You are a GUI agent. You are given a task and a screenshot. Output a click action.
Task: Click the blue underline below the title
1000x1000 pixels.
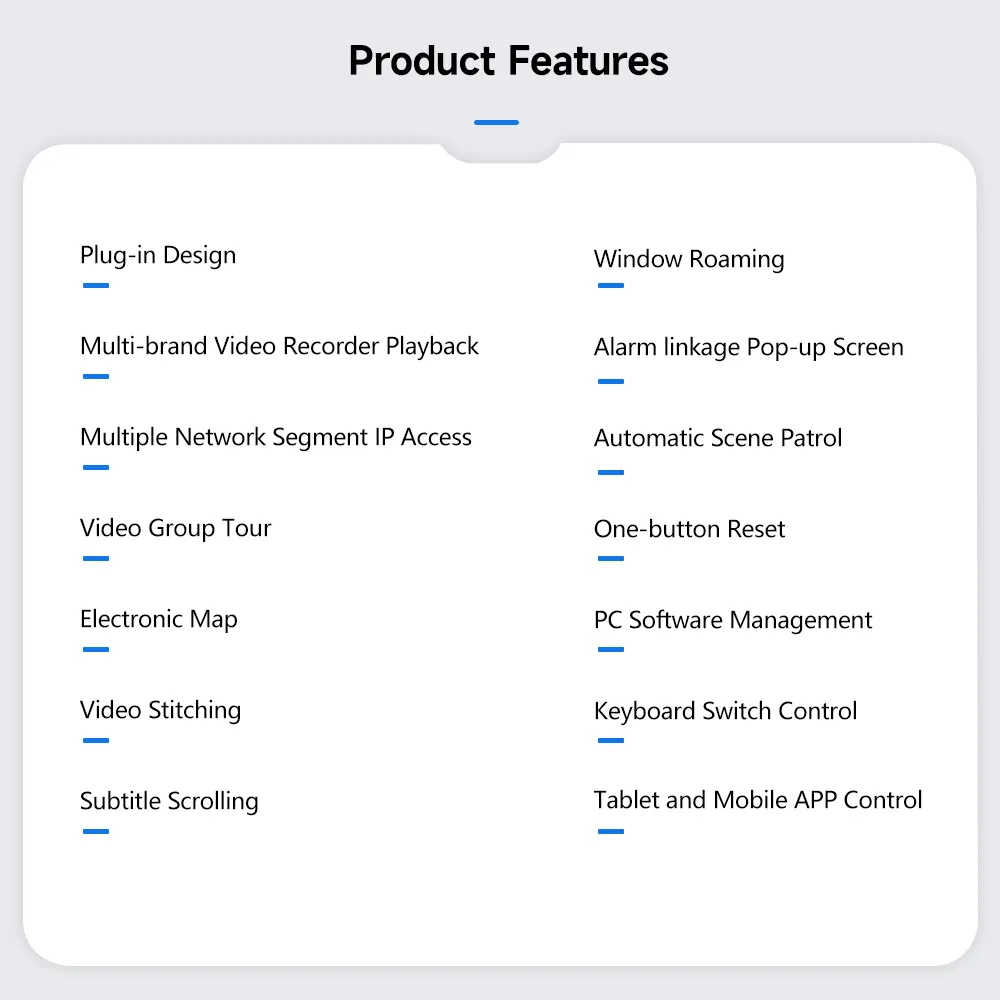click(x=496, y=122)
